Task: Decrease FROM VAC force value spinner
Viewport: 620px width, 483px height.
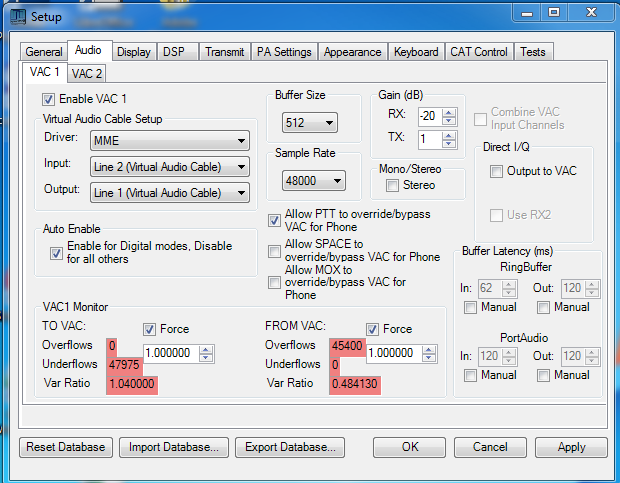Action: point(429,359)
